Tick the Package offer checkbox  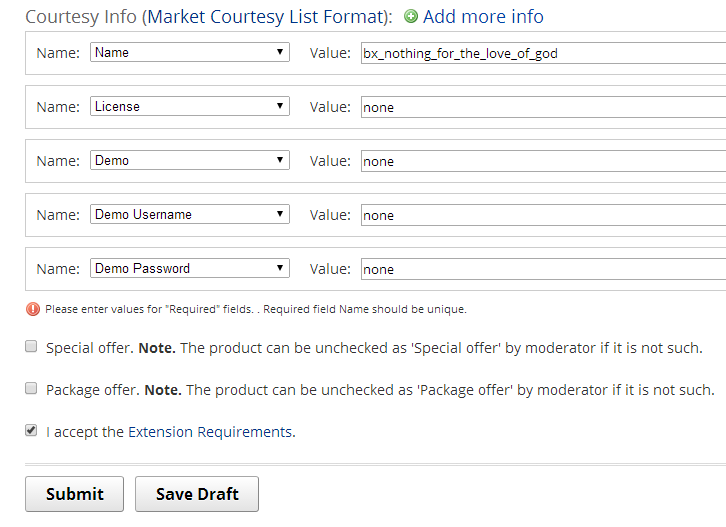pyautogui.click(x=32, y=389)
